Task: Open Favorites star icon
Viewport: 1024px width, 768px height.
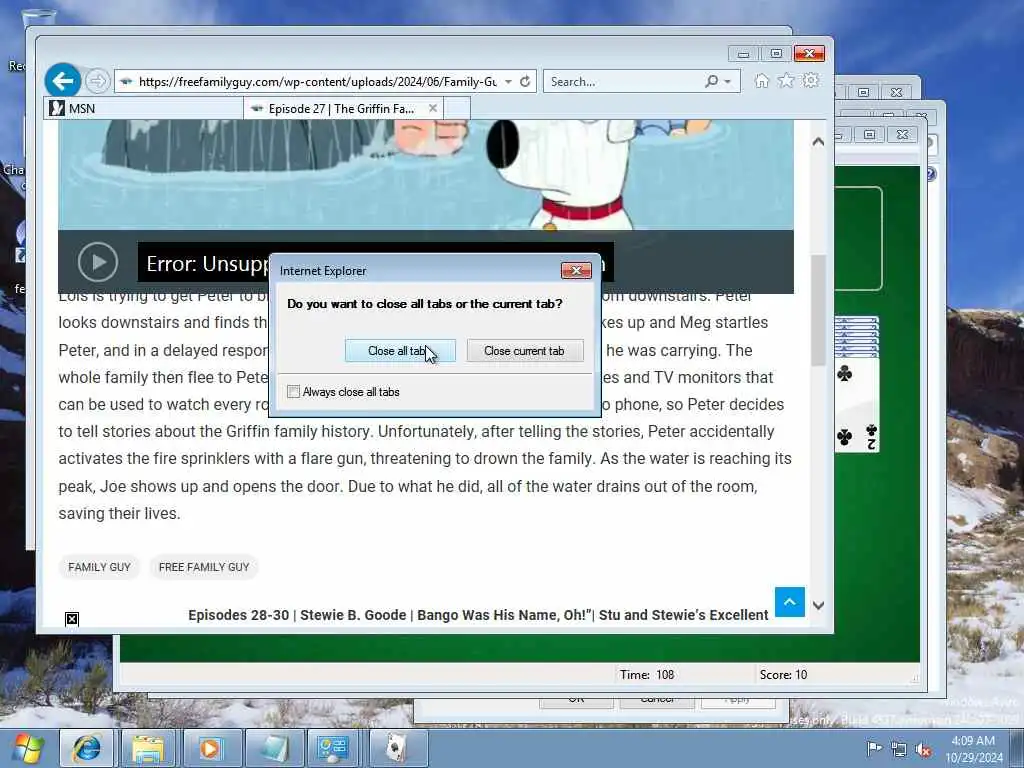Action: (786, 80)
